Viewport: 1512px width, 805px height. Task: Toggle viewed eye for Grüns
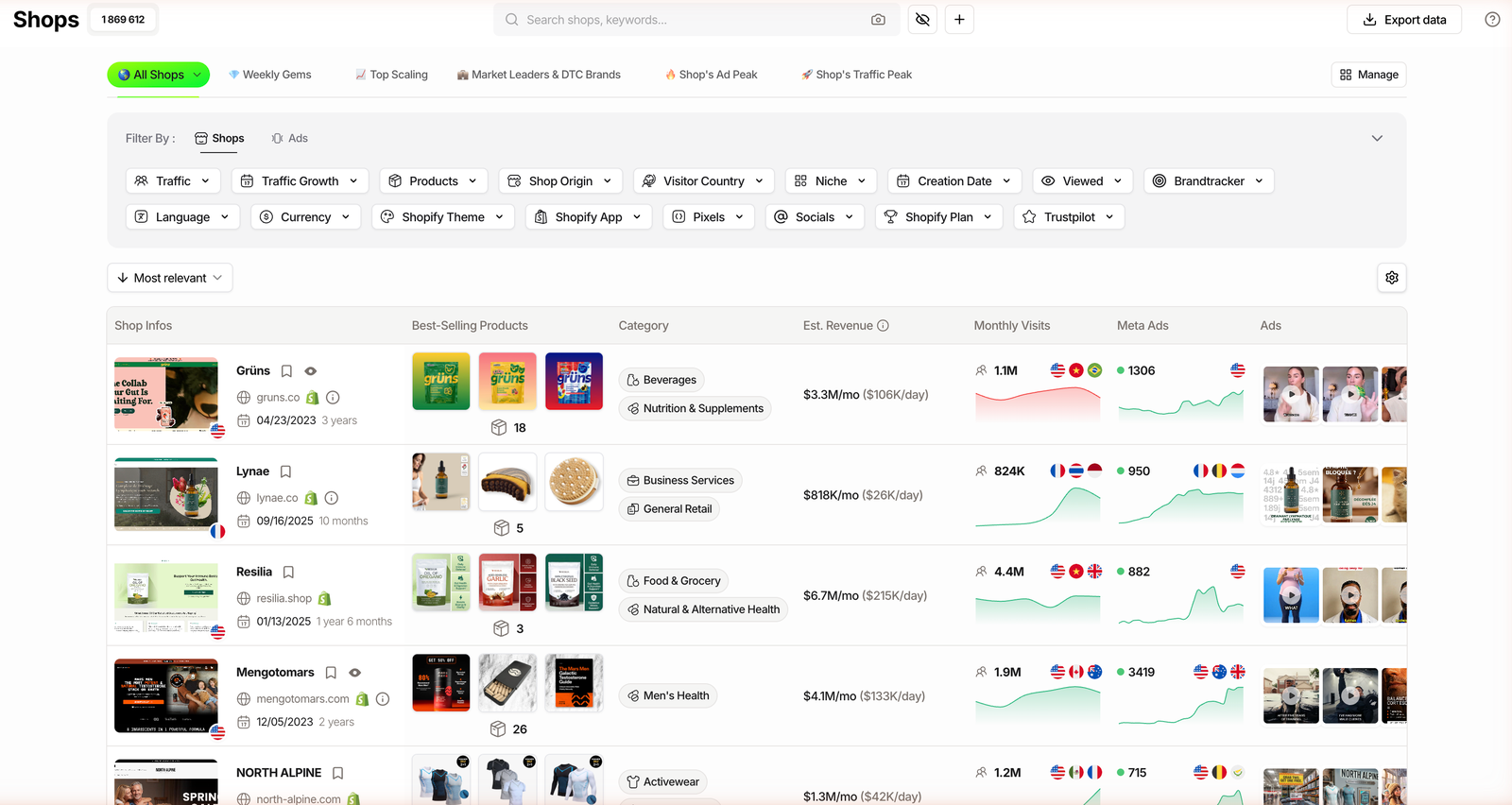pyautogui.click(x=310, y=371)
